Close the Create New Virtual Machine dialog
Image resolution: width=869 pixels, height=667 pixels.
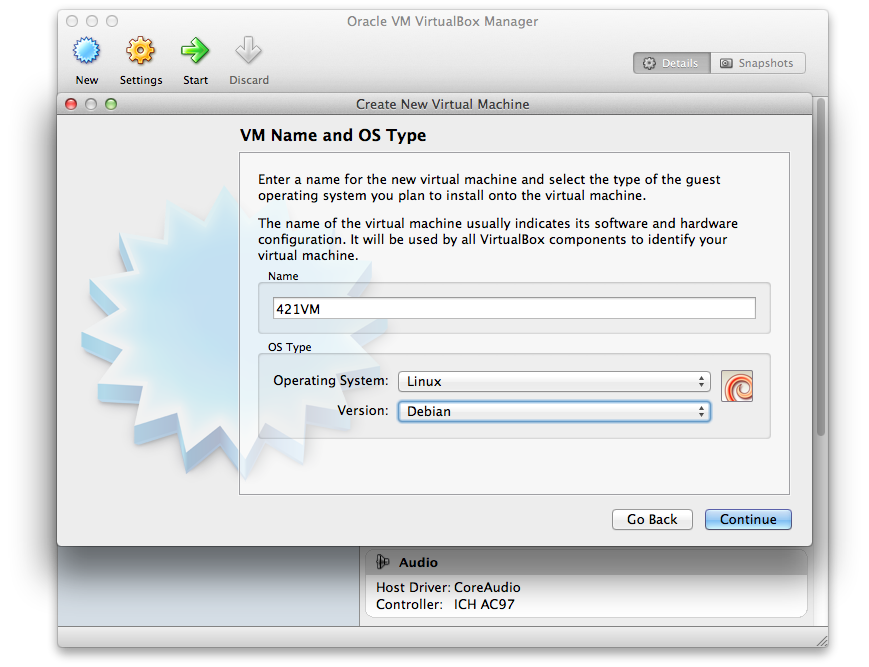71,104
